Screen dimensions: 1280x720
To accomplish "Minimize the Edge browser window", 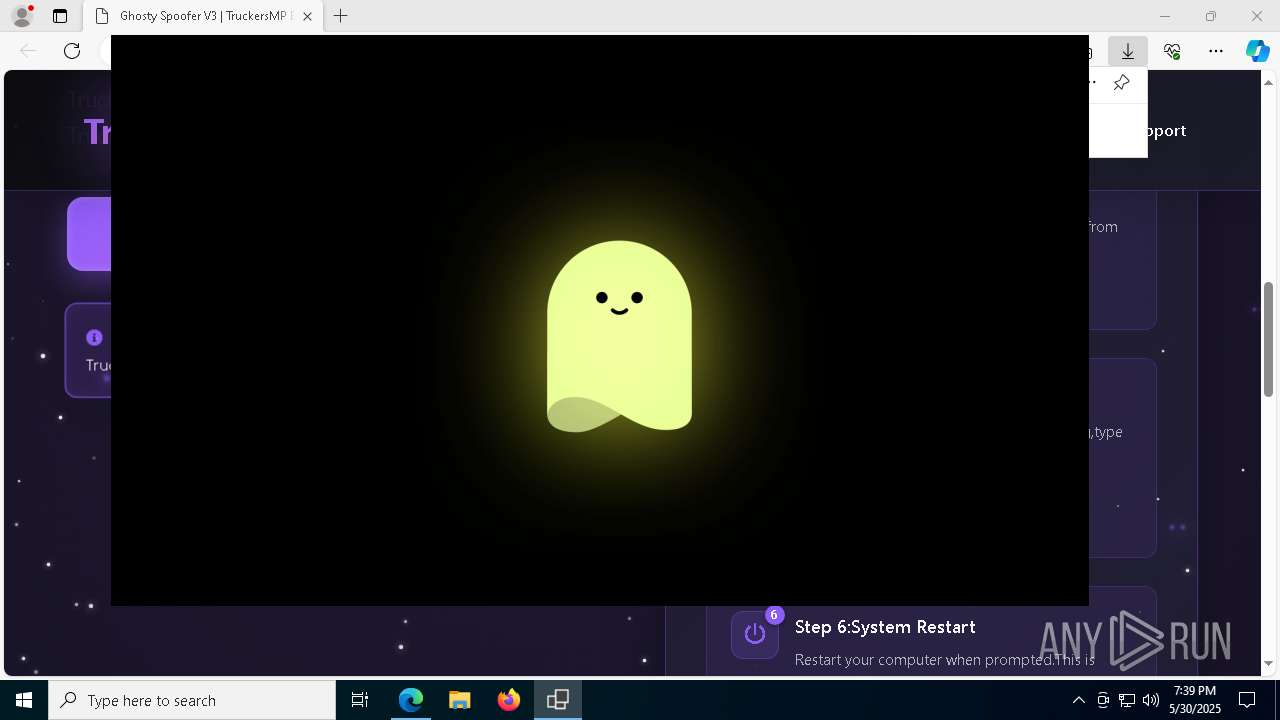I will pos(1164,16).
